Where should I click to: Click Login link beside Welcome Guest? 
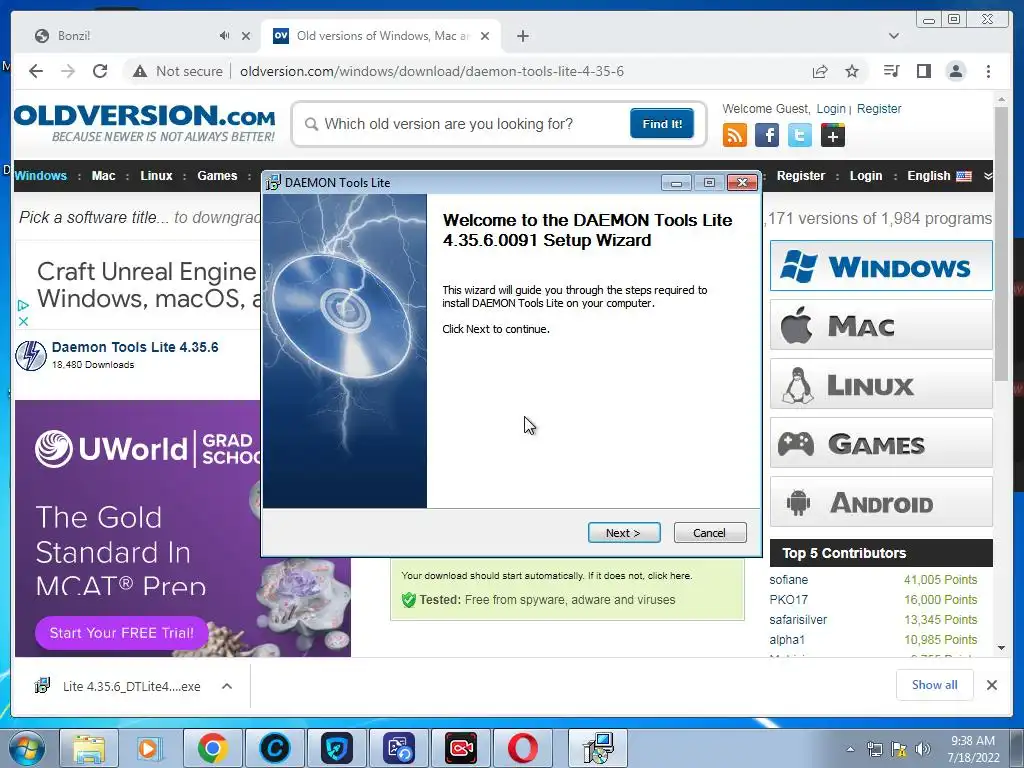point(831,109)
